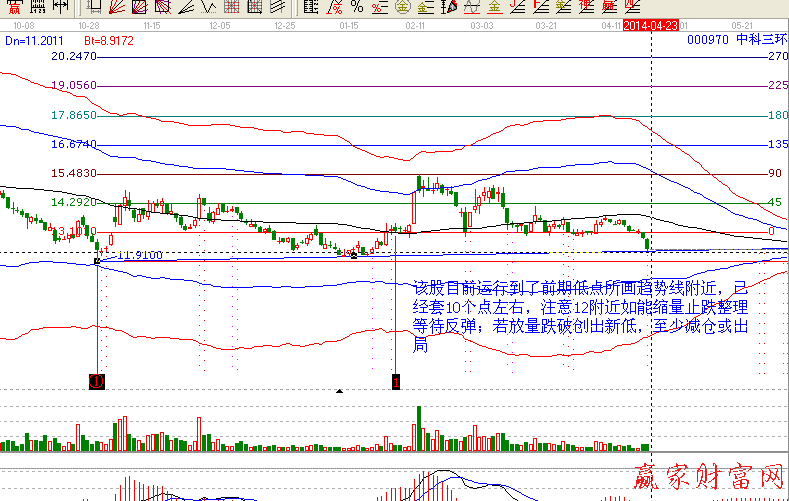
Task: Click the table list icon before percent tools
Action: pyautogui.click(x=310, y=7)
